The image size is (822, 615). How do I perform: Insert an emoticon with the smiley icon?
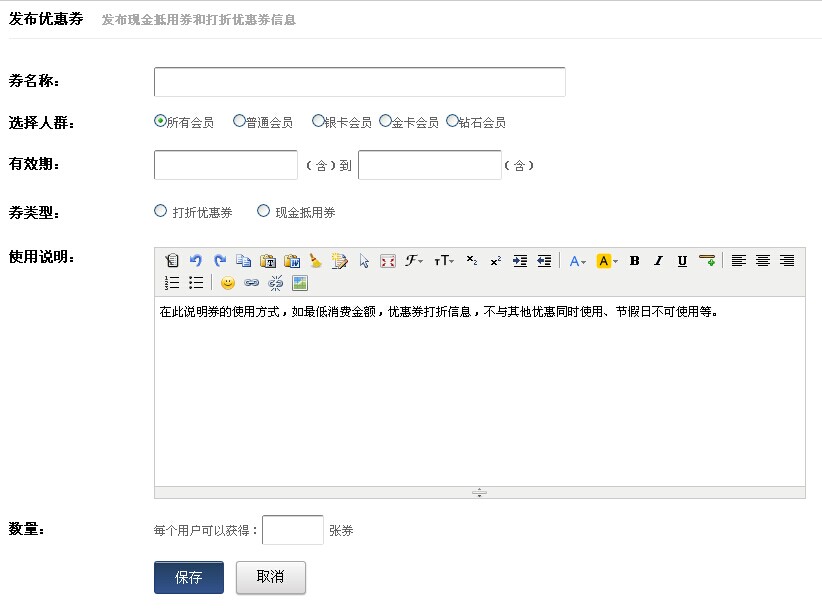[x=227, y=283]
